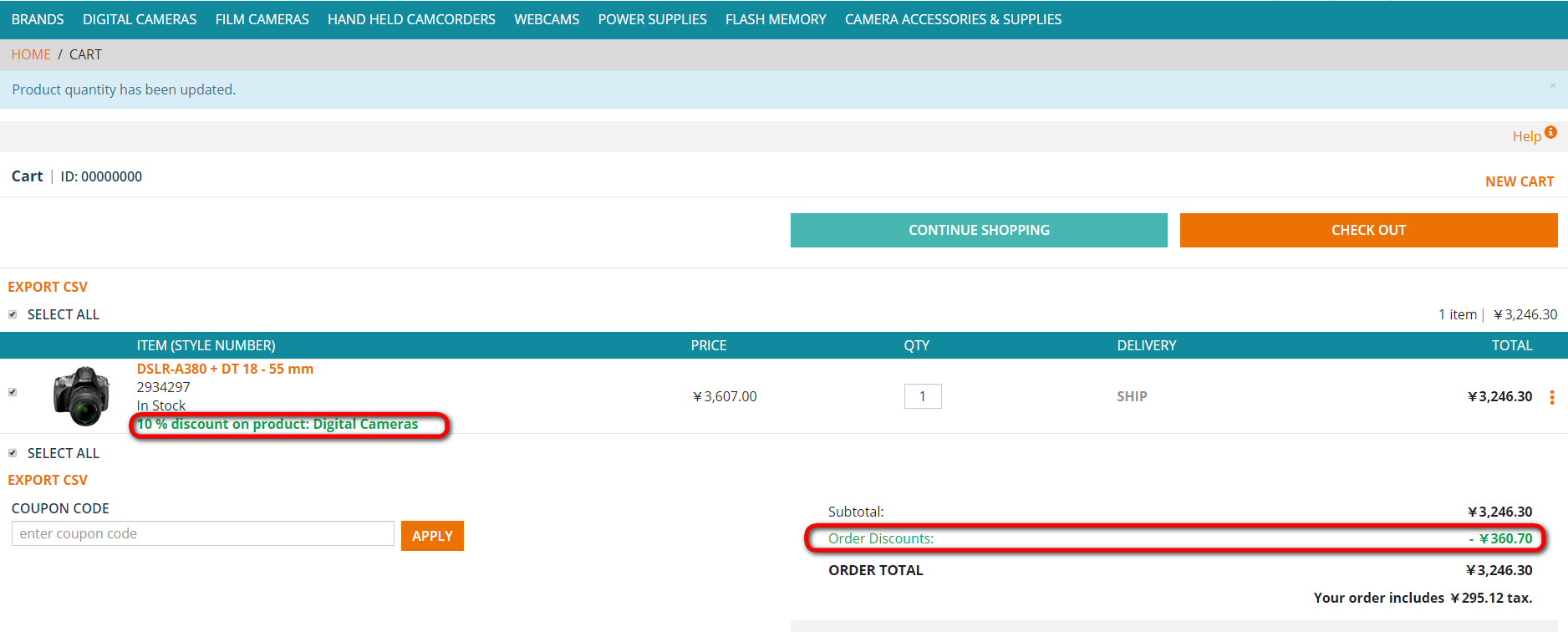Click the bottom EXPORT CSV link
This screenshot has height=632, width=1568.
[x=48, y=480]
